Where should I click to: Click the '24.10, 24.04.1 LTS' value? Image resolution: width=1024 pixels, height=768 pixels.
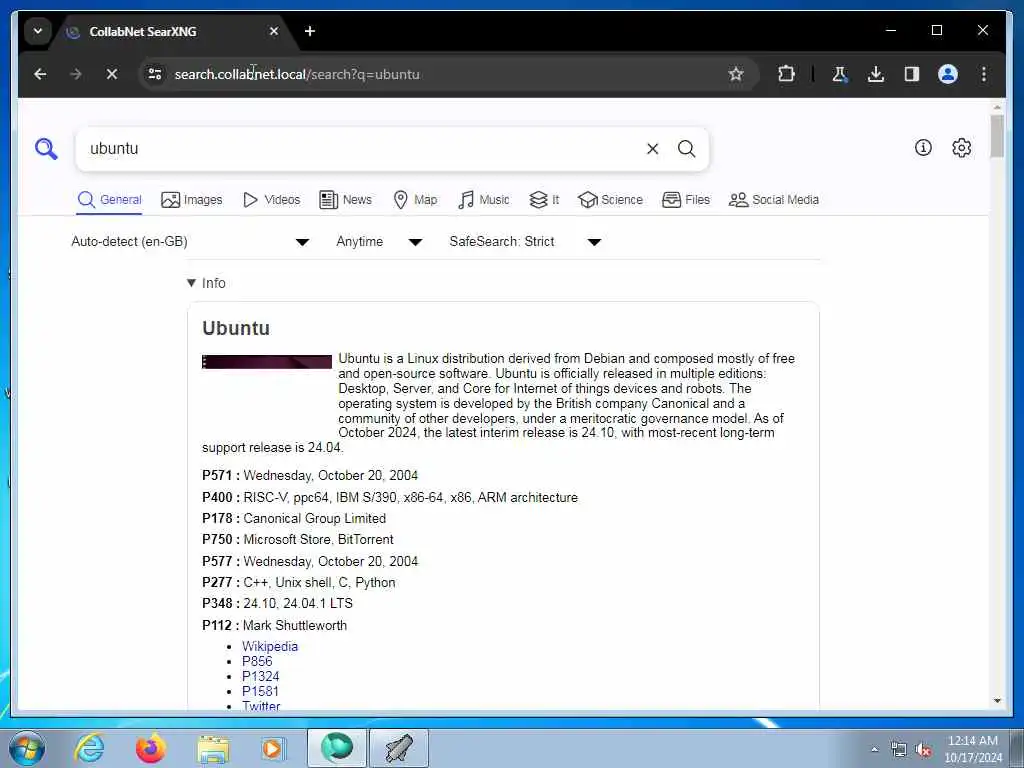(x=298, y=603)
